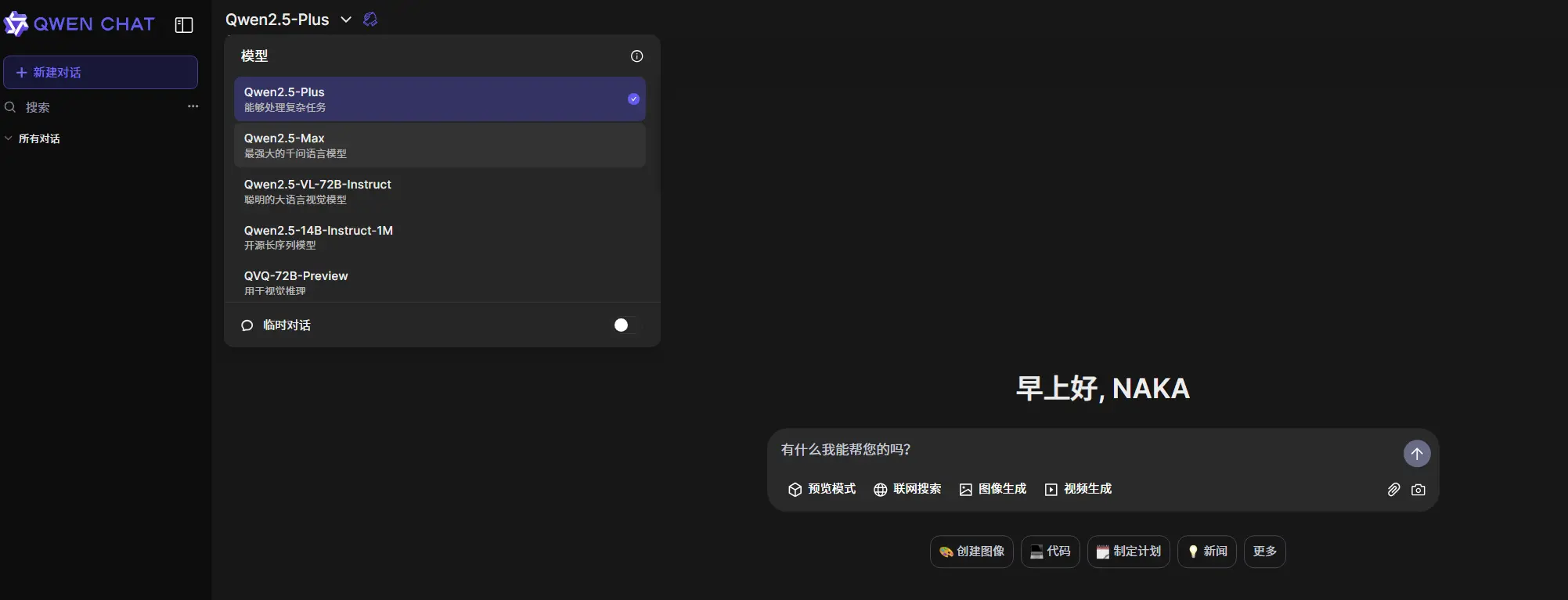This screenshot has height=600, width=1568.
Task: Send the message with the arrow button
Action: [x=1416, y=454]
